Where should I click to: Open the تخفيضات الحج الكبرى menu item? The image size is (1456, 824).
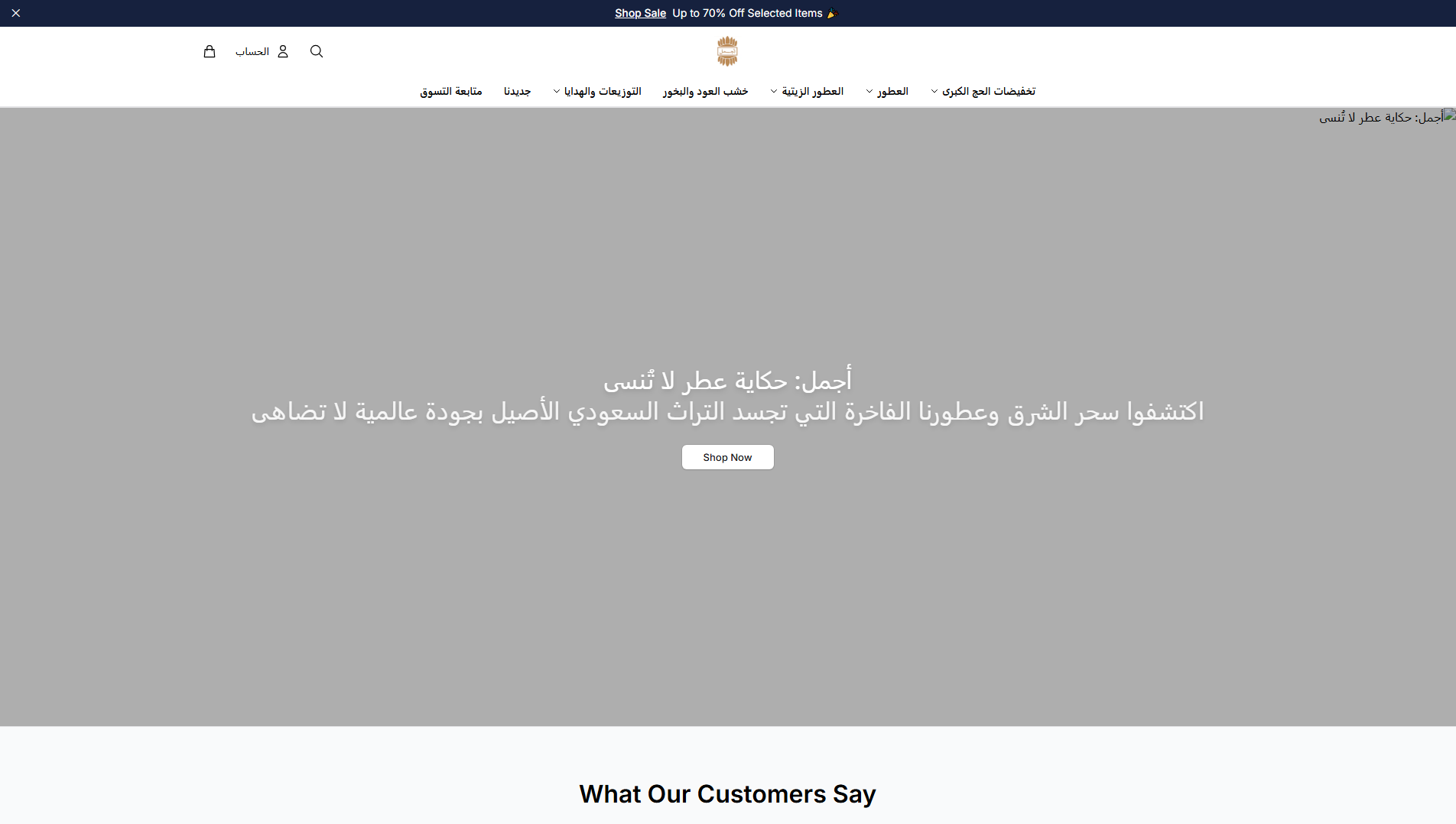click(989, 91)
